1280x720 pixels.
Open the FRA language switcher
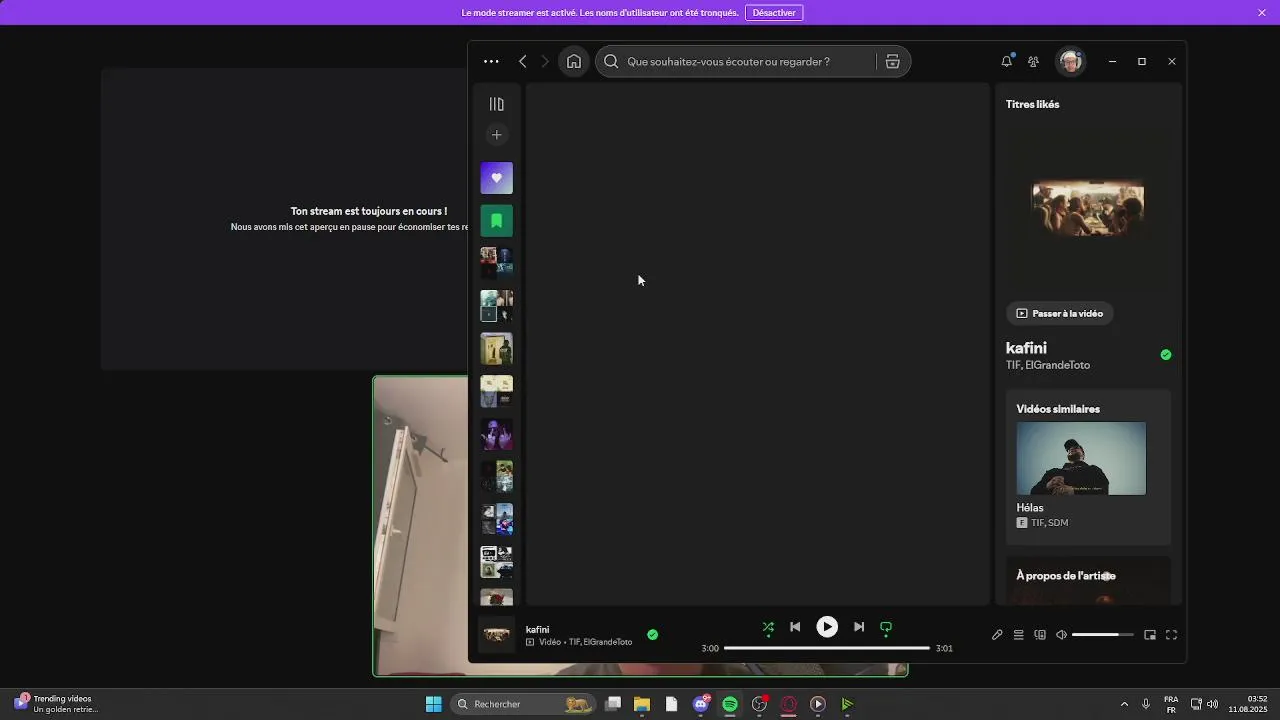1171,704
